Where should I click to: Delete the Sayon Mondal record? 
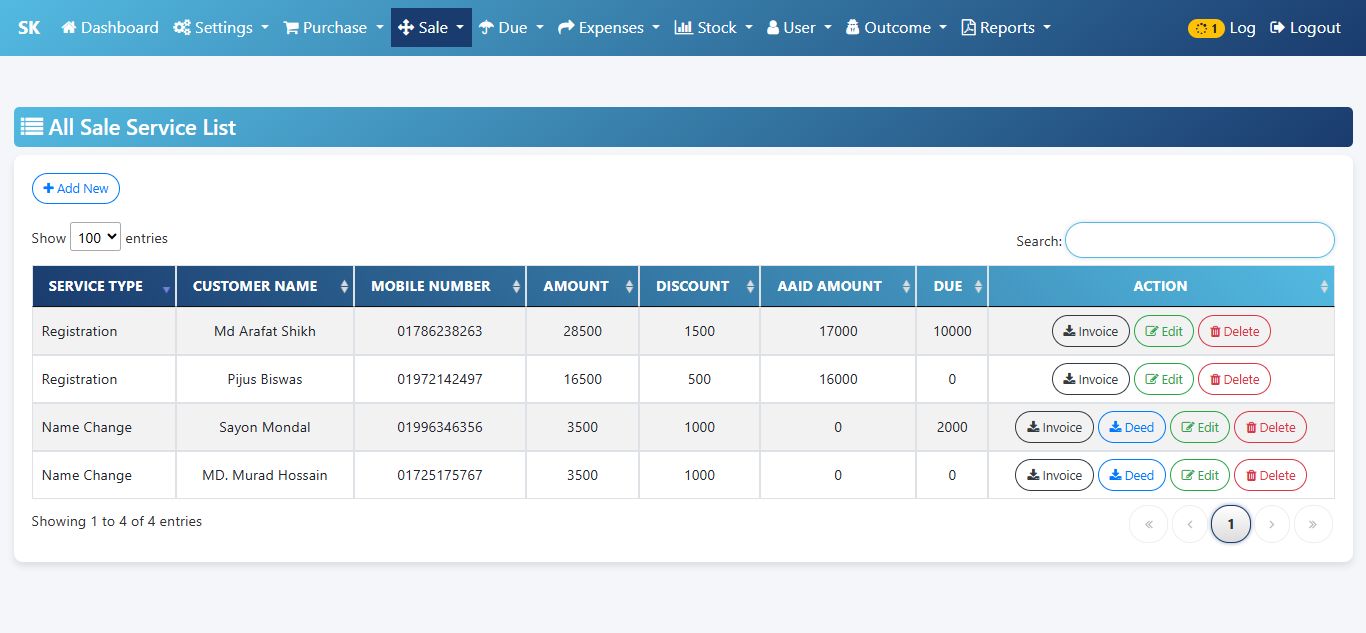[x=1270, y=427]
